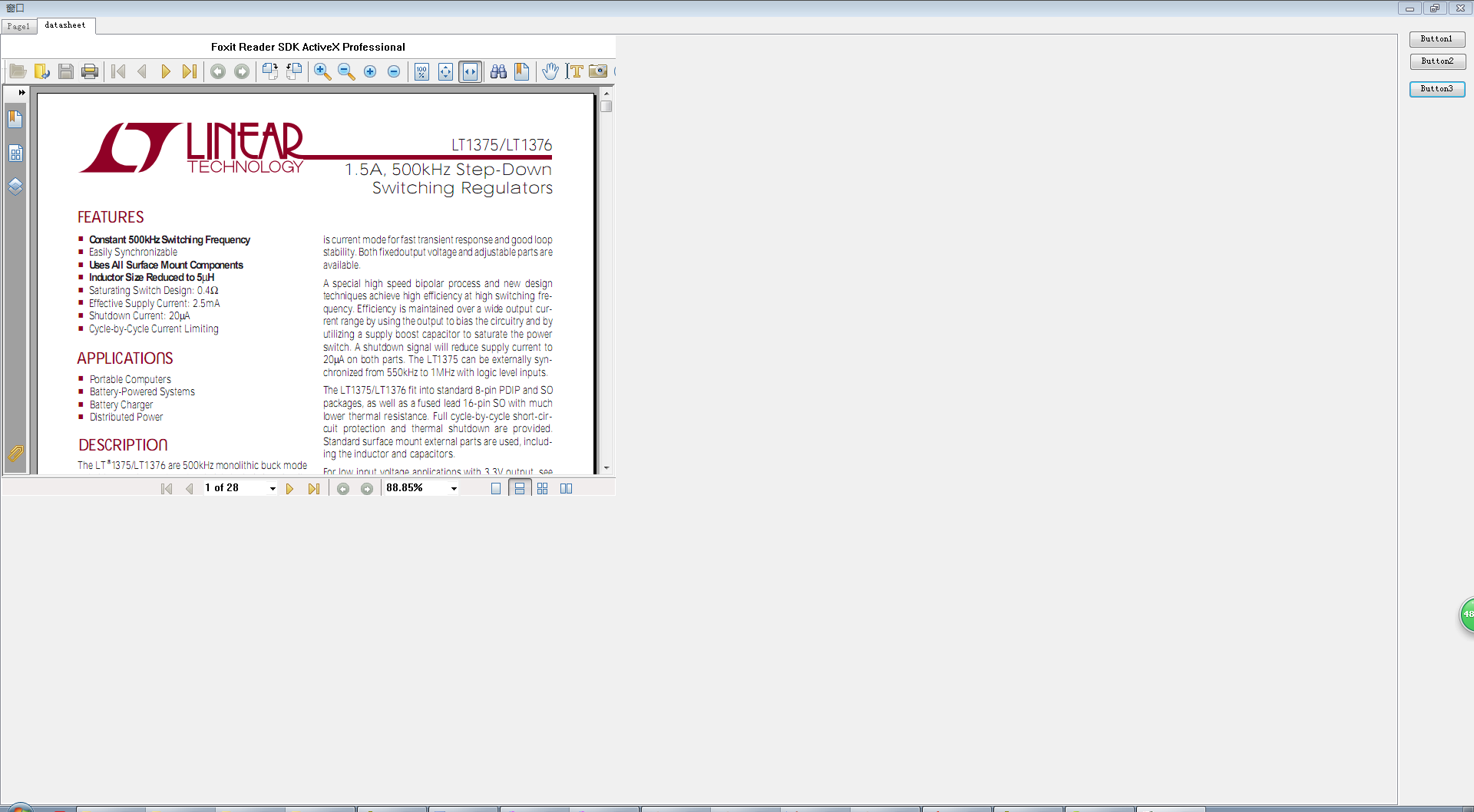Click the blue minus zoom-out button
Viewport: 1474px width, 812px height.
394,71
